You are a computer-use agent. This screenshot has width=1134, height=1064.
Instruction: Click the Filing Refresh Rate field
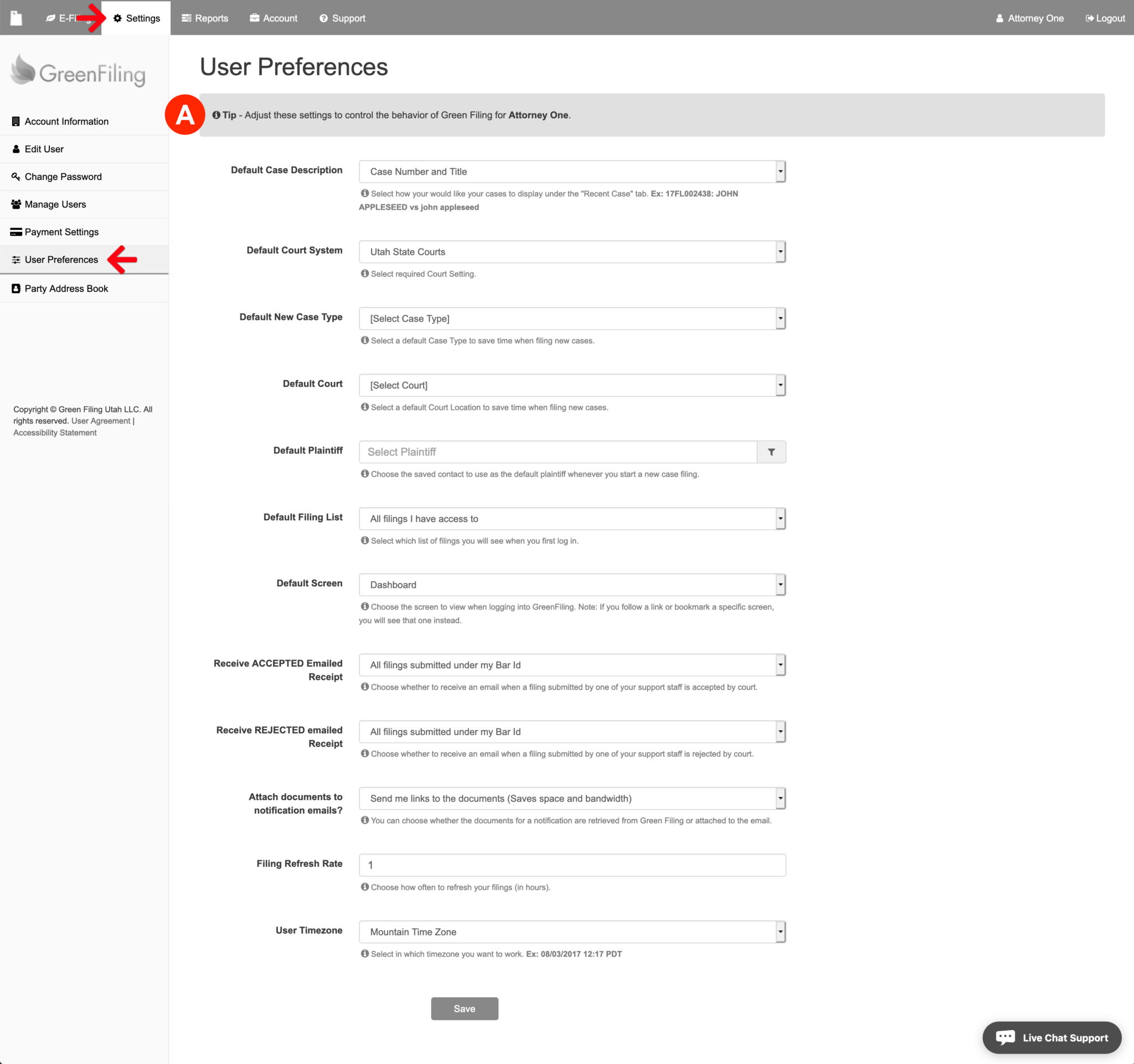pyautogui.click(x=570, y=865)
